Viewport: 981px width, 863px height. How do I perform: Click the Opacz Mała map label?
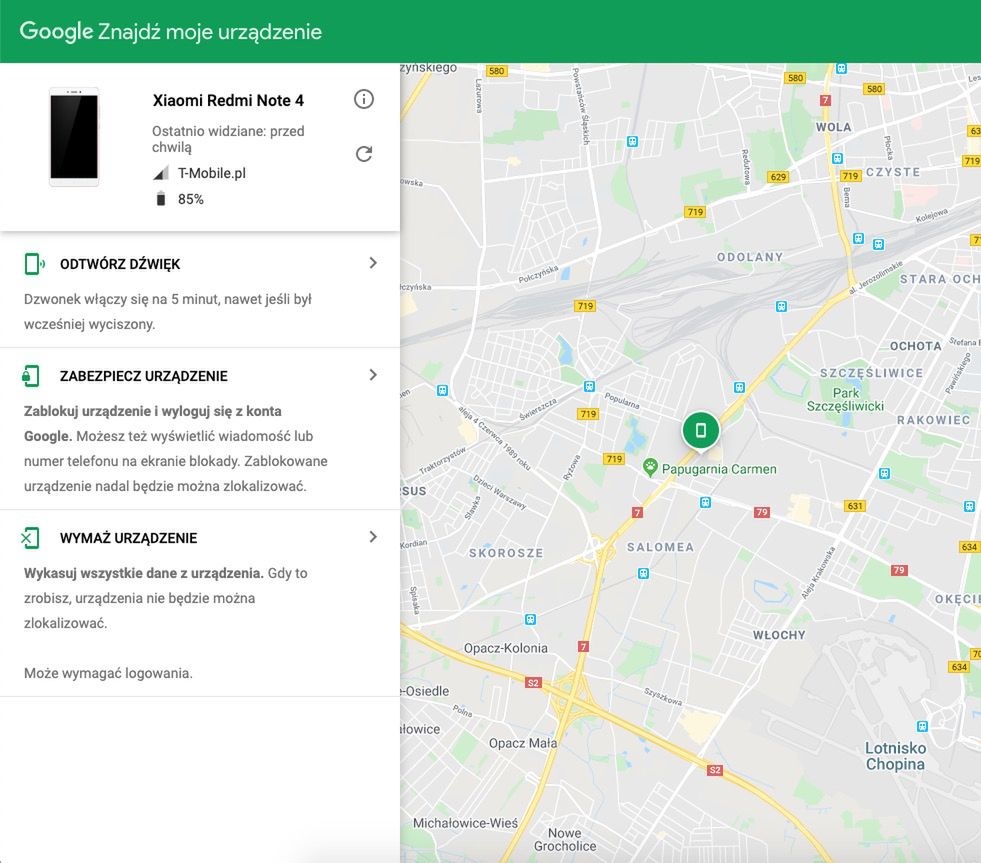click(523, 743)
